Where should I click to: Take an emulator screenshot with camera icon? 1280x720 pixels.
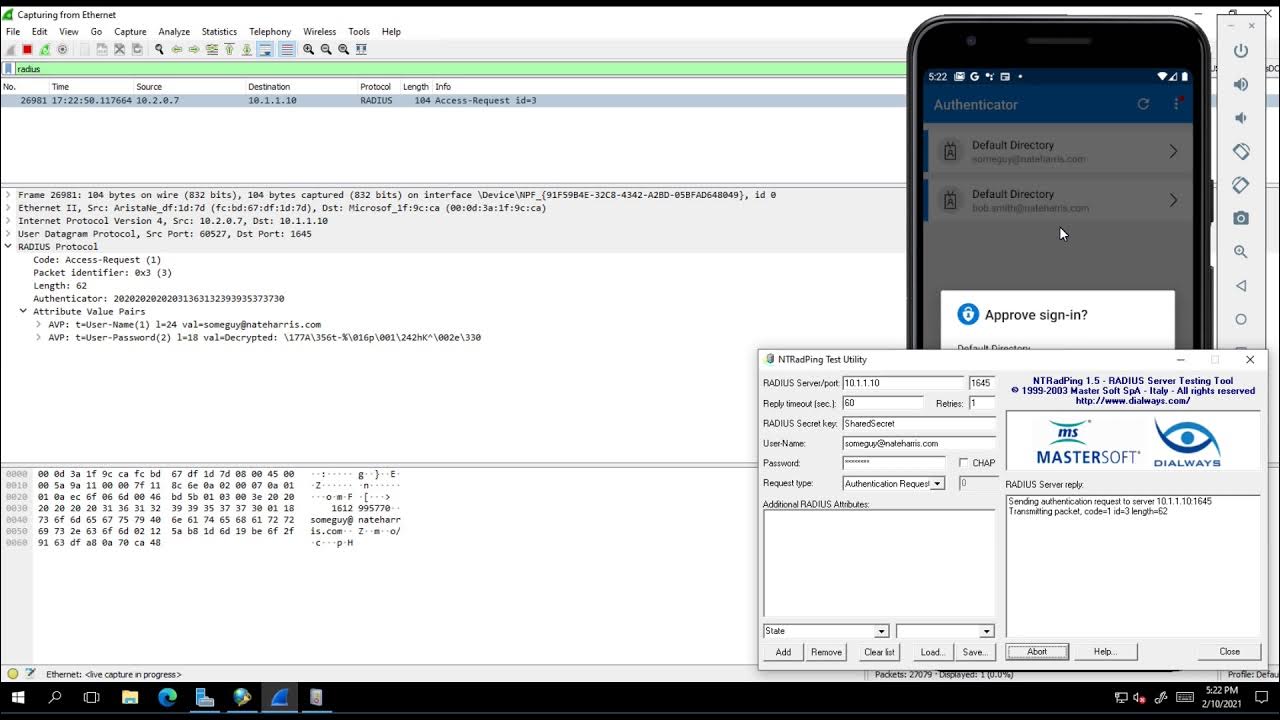point(1241,218)
